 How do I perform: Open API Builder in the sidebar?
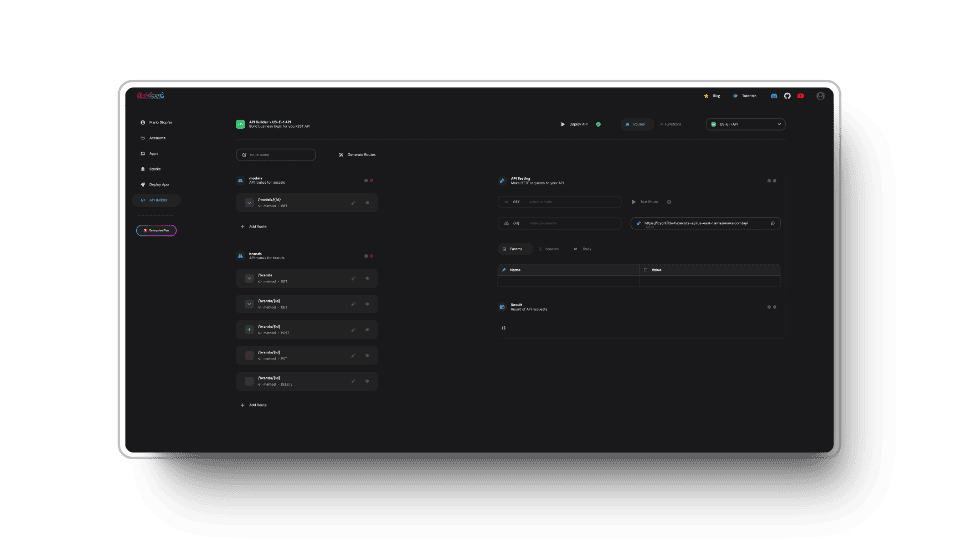tap(156, 200)
